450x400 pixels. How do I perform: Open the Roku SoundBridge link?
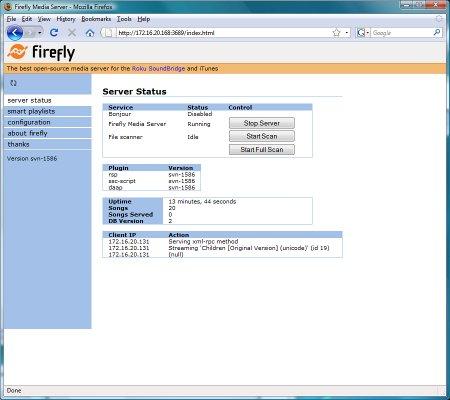click(x=158, y=68)
